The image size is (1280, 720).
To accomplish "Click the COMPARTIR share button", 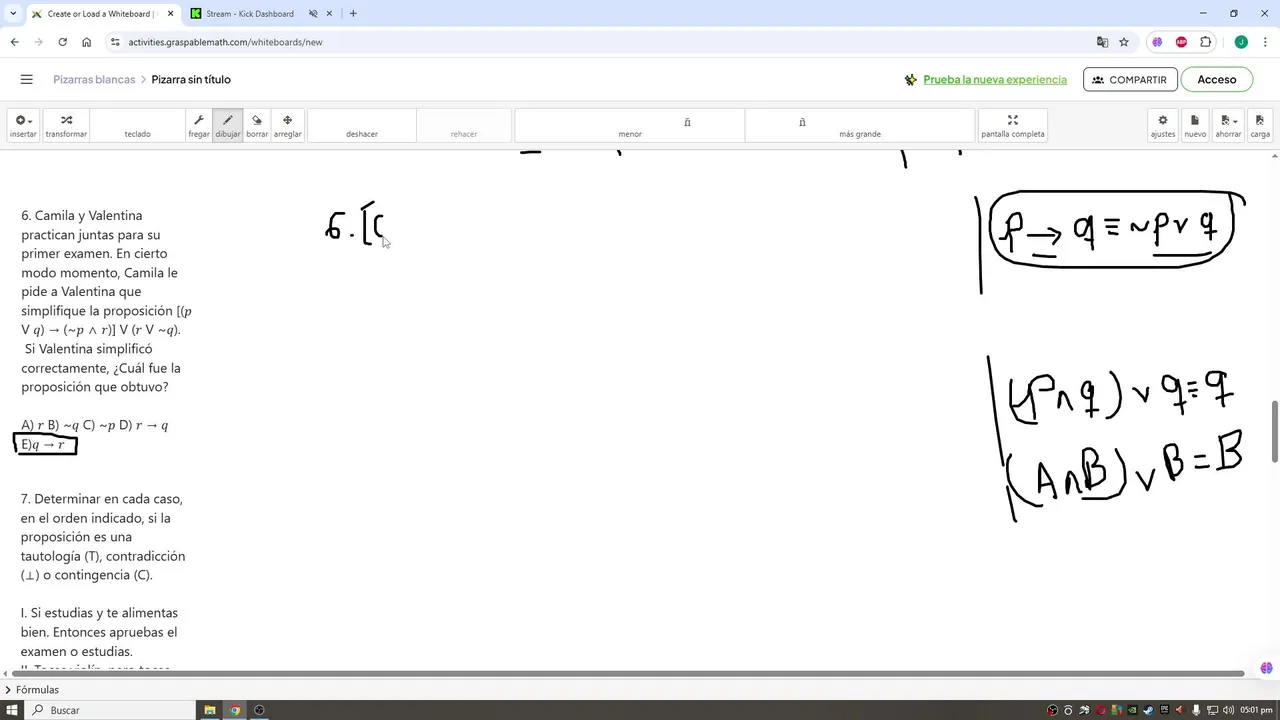I will click(x=1130, y=79).
